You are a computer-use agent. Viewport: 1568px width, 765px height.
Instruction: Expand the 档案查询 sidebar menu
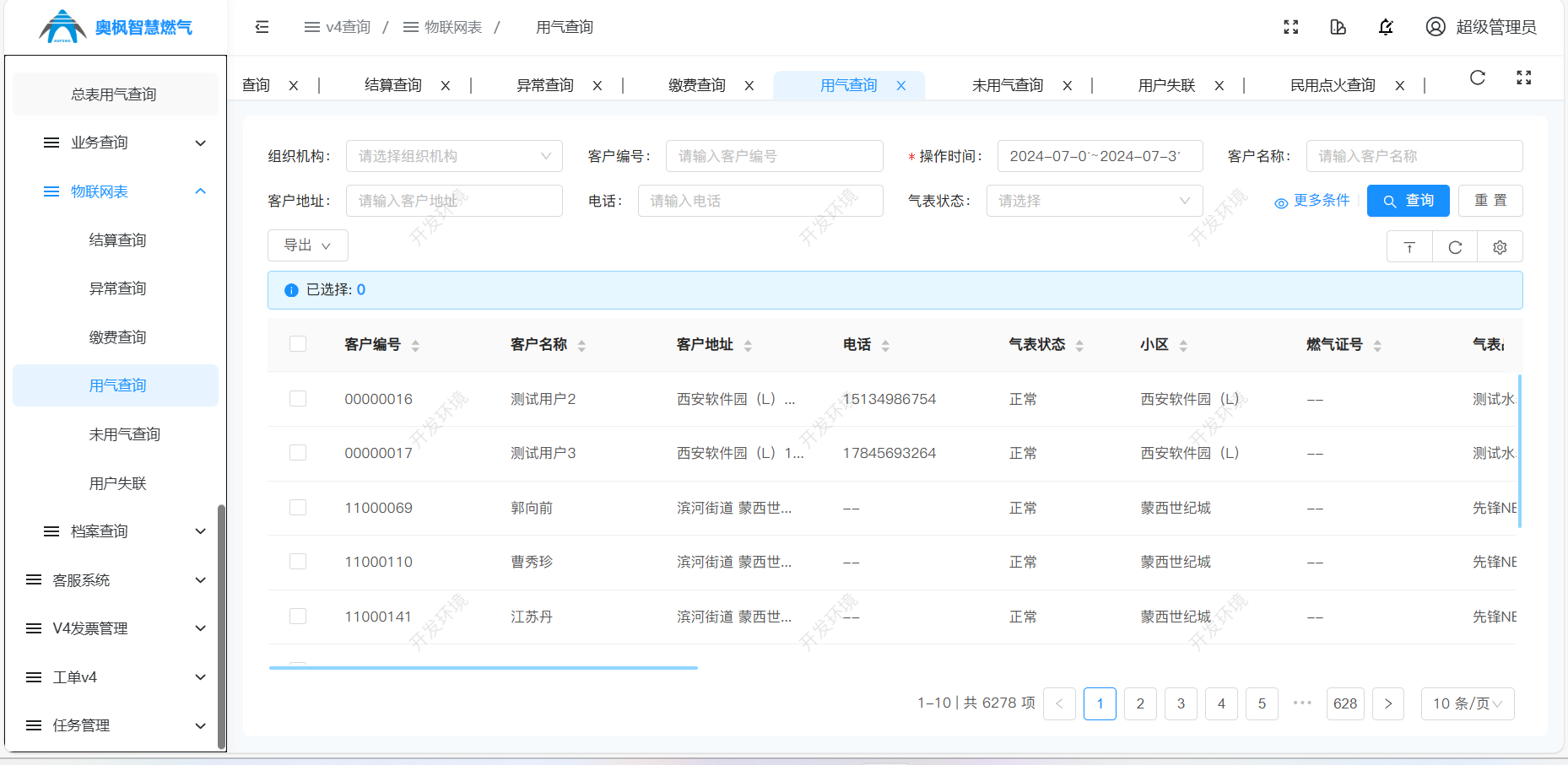tap(116, 531)
